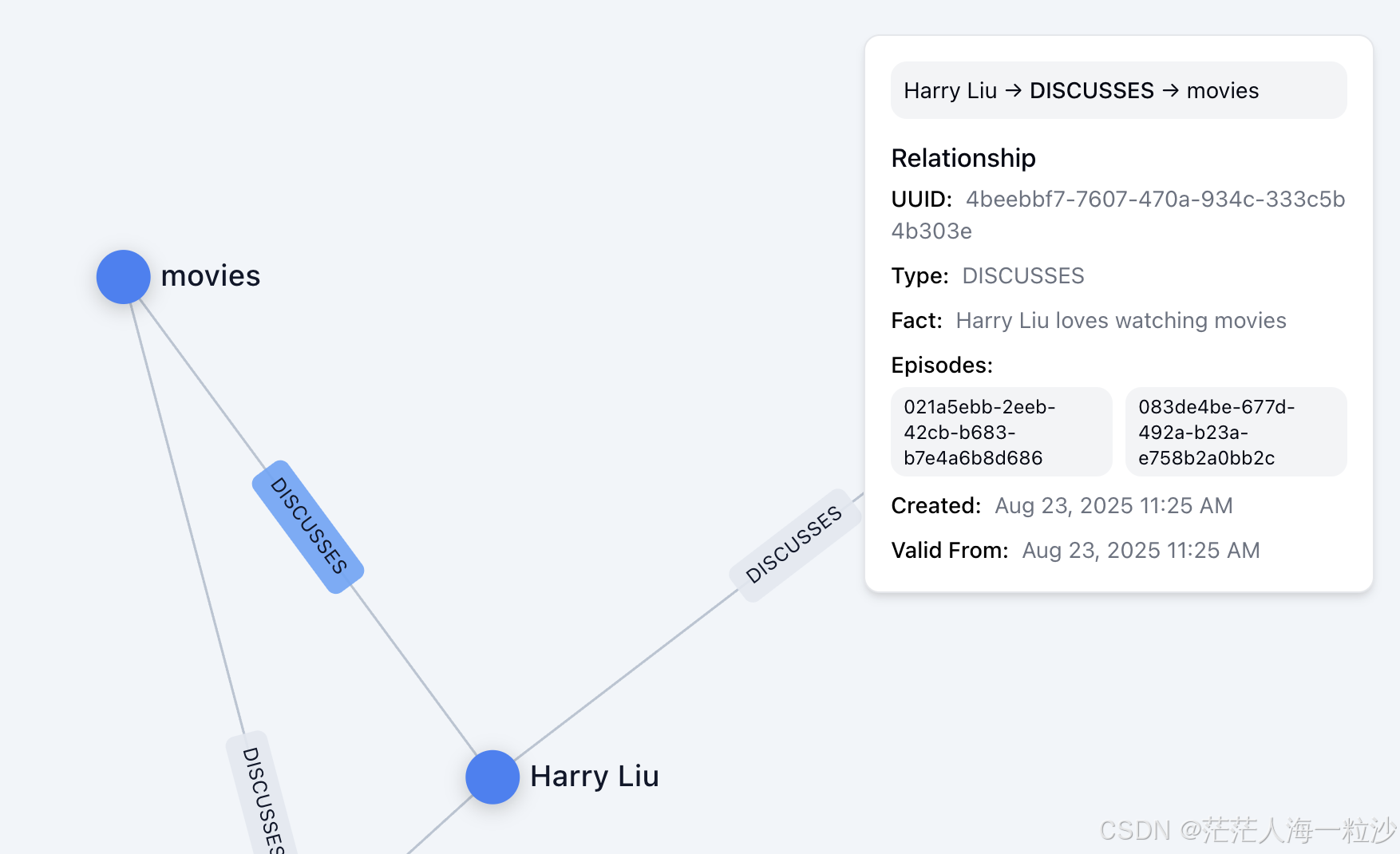Click the Fact text about watching movies

coord(1121,320)
